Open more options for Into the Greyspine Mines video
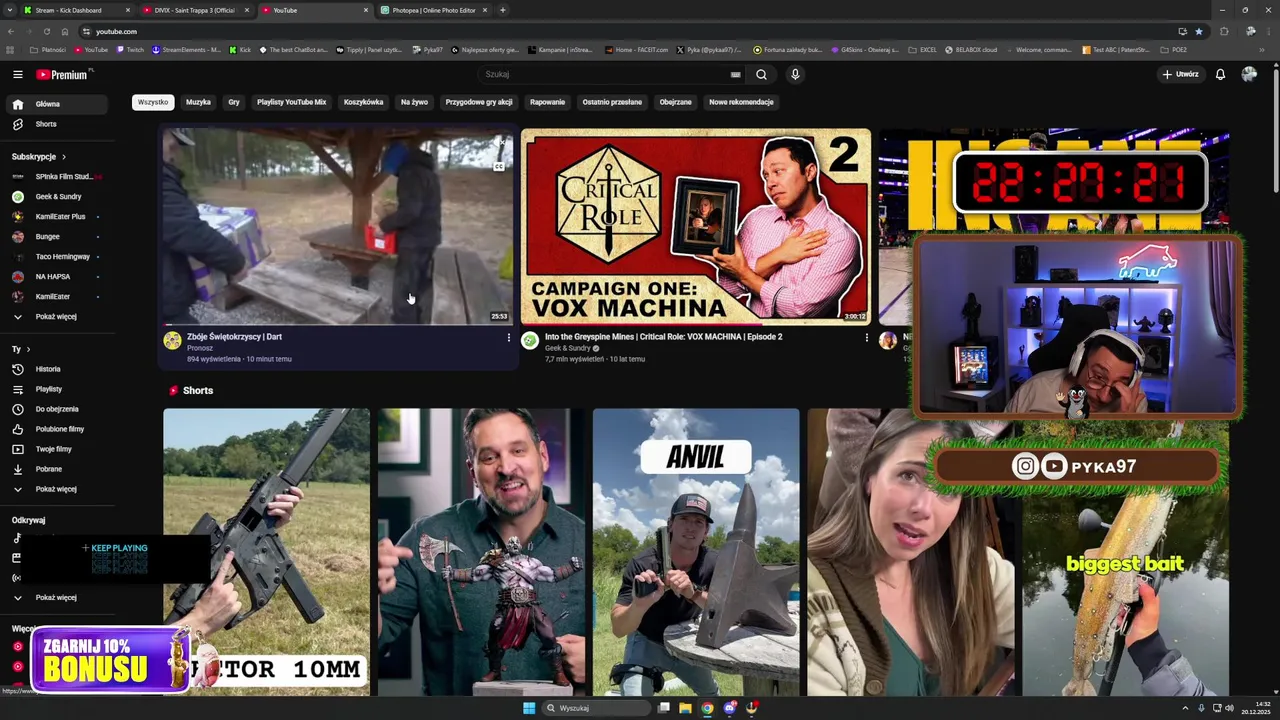The image size is (1280, 720). coord(866,338)
